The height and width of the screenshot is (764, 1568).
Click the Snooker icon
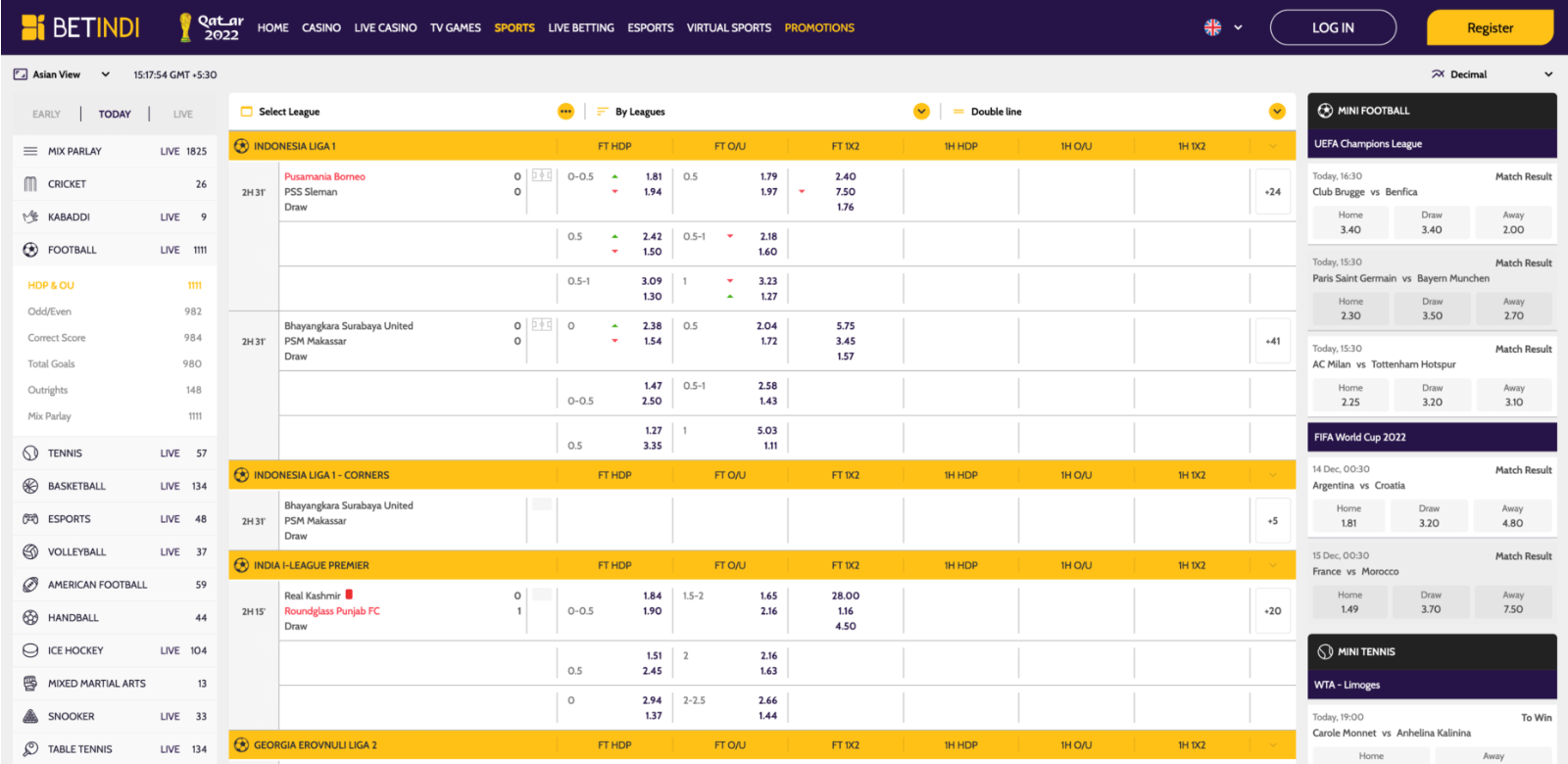pos(30,716)
